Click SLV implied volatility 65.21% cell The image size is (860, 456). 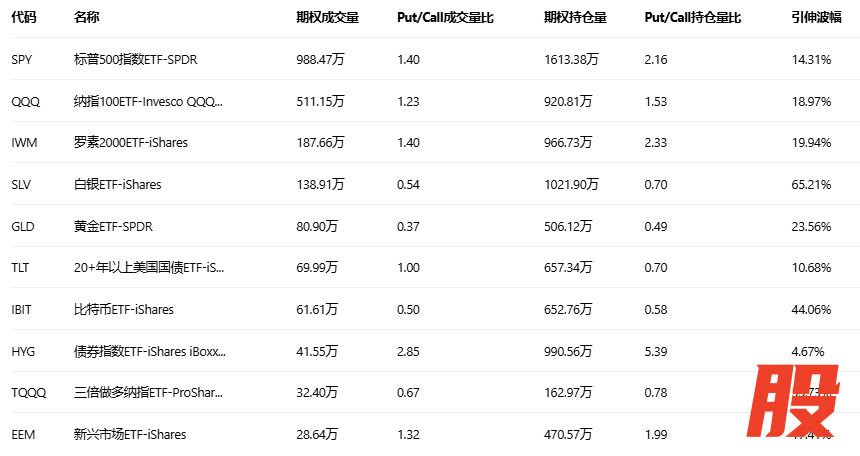tap(811, 185)
